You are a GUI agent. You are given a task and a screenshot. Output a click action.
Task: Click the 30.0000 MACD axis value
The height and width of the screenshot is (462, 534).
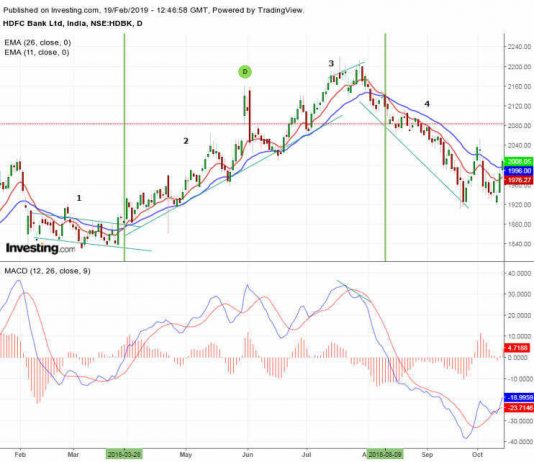(x=519, y=294)
